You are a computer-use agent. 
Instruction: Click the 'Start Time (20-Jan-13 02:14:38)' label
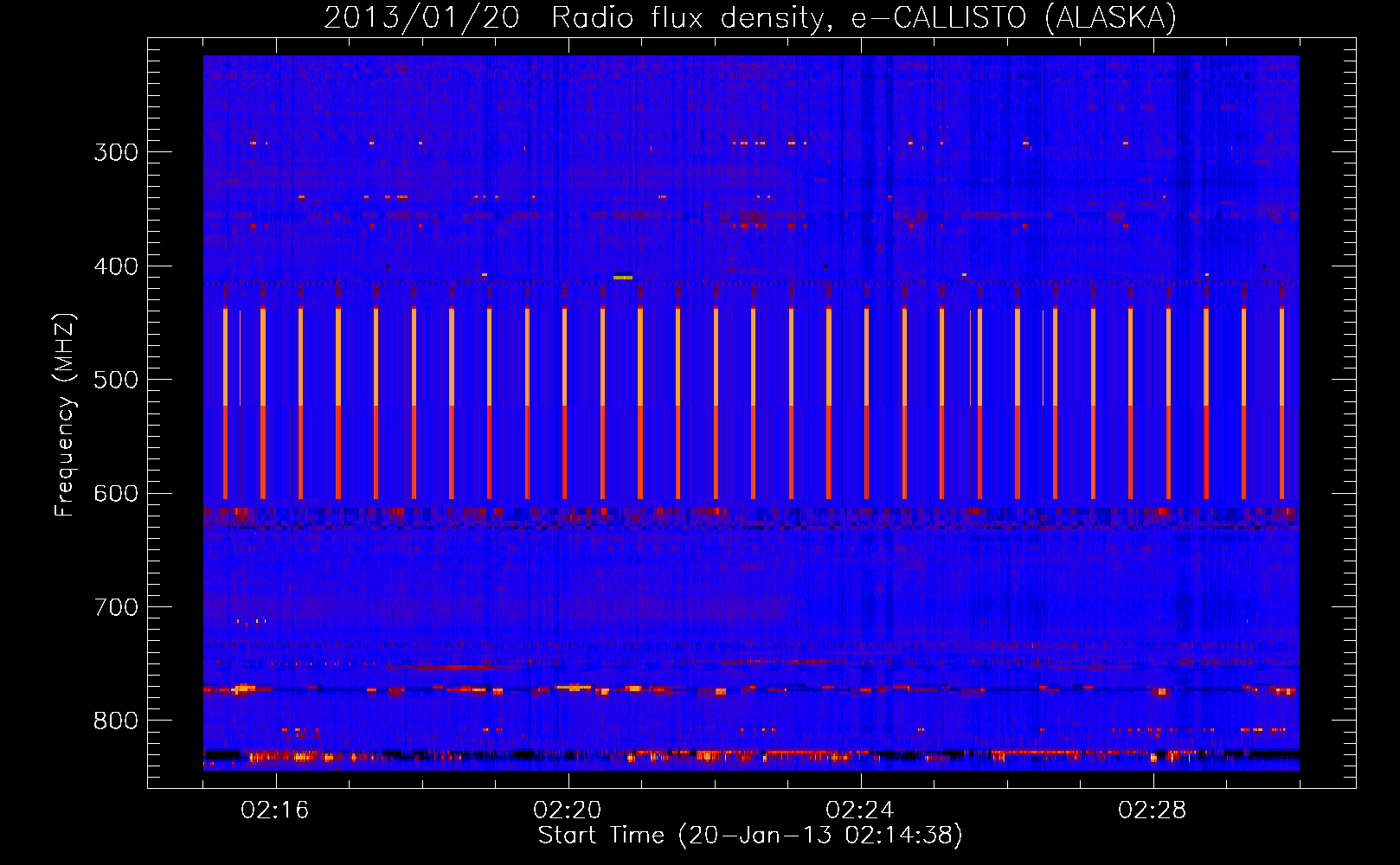tap(750, 836)
